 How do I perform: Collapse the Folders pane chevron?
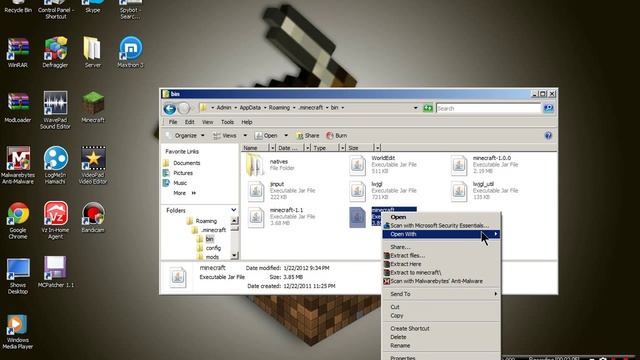(233, 210)
